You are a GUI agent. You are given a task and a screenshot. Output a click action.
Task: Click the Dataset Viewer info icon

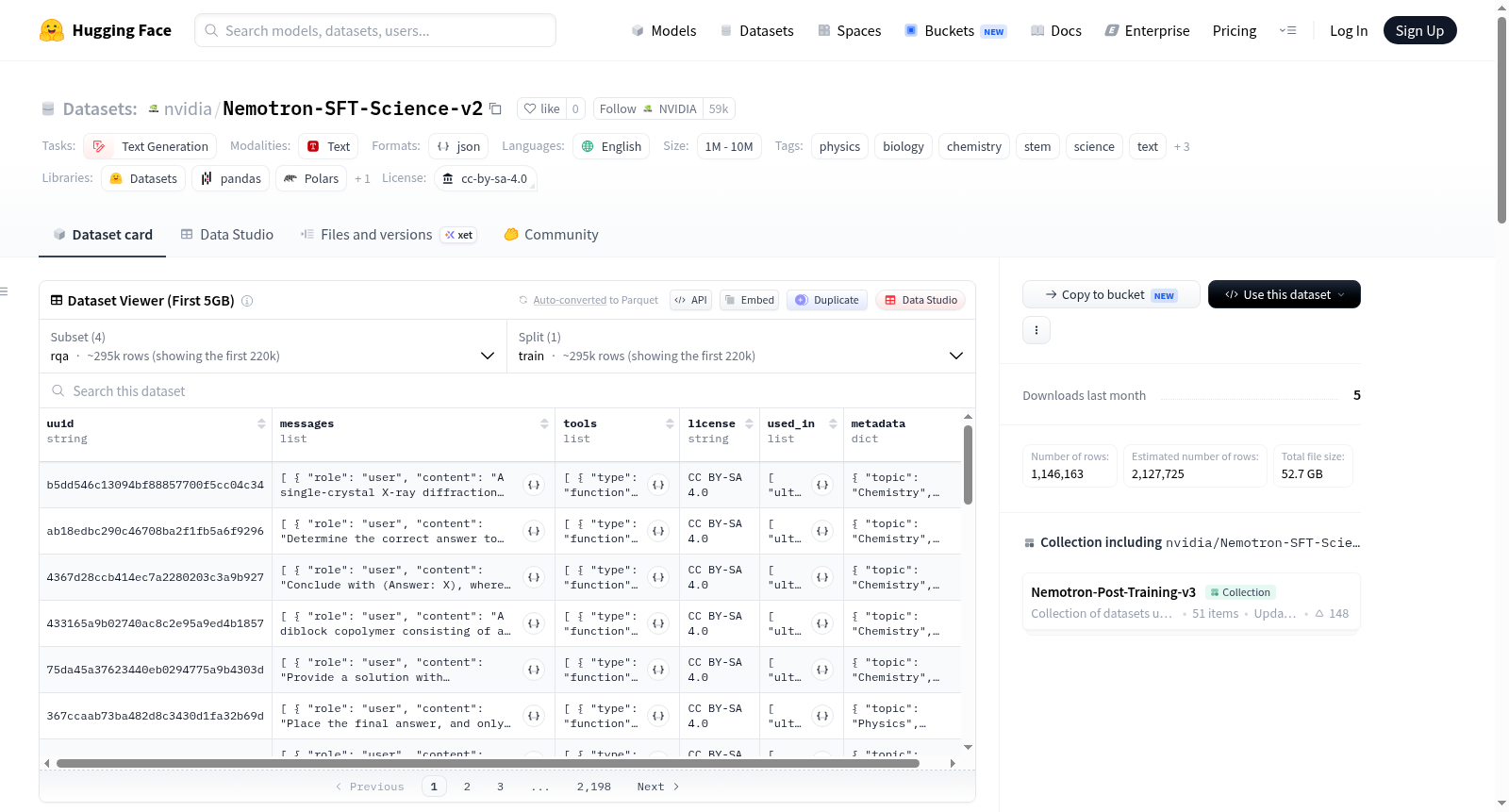coord(247,301)
